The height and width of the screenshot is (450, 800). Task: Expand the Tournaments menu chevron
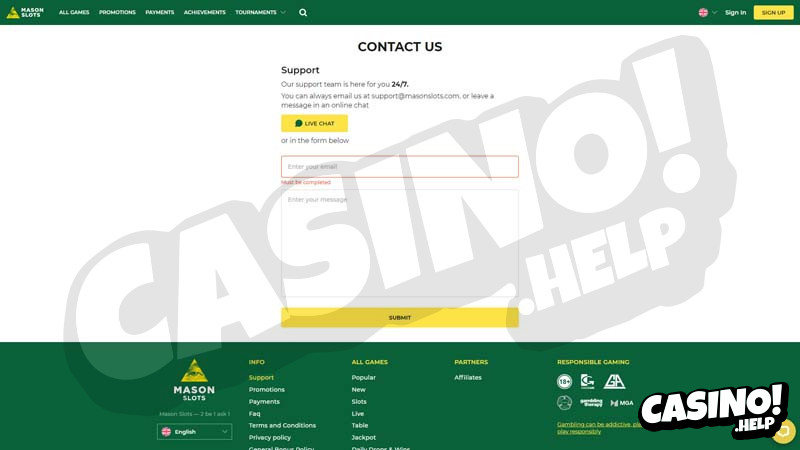pyautogui.click(x=283, y=12)
